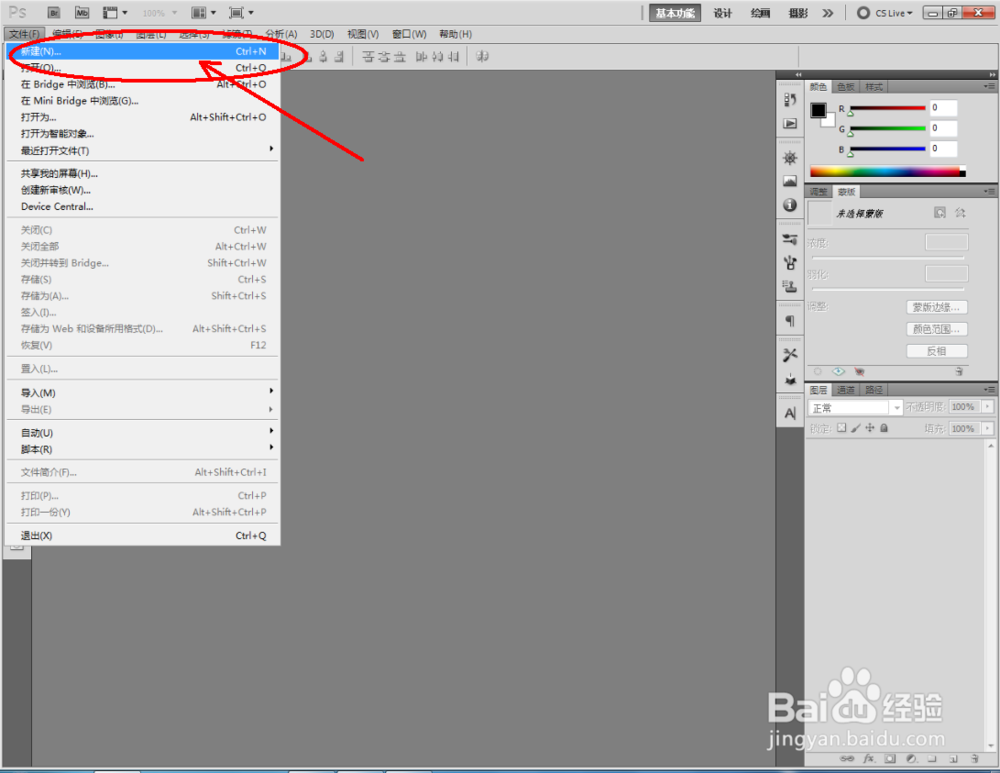Choose 在 Bridge 中浏览(B)... menu item
Viewport: 1000px width, 773px height.
coord(142,84)
